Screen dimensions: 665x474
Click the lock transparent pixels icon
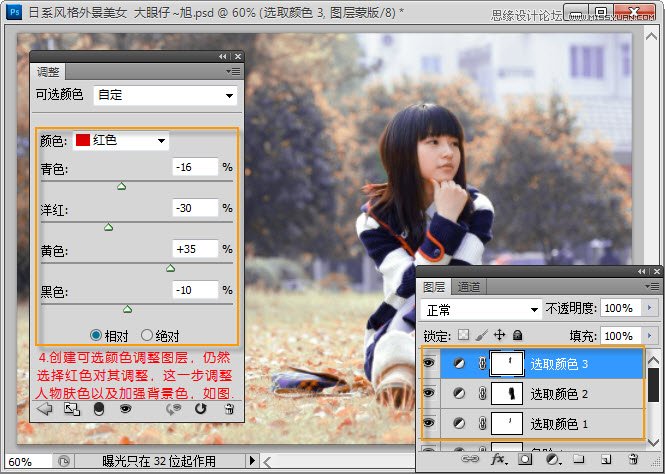click(x=464, y=335)
